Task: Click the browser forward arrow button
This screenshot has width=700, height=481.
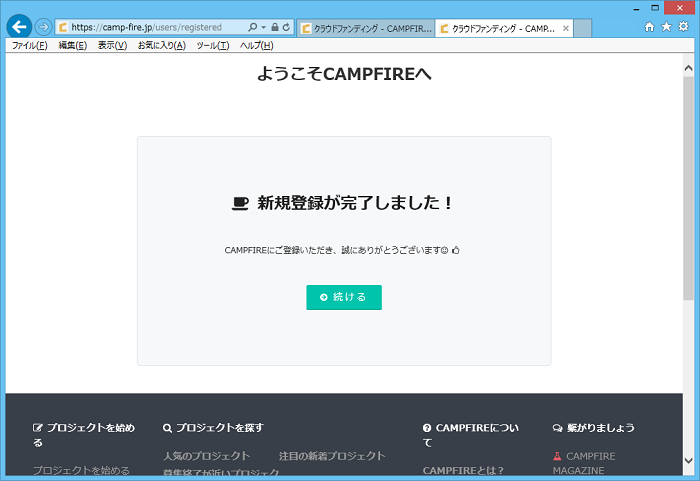Action: point(43,27)
